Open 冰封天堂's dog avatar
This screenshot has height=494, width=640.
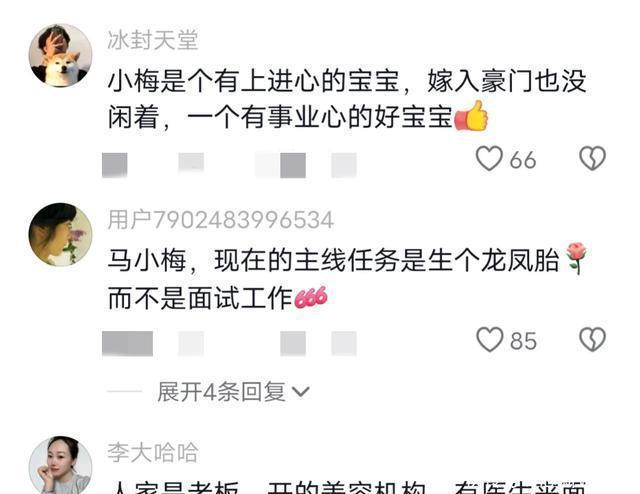tap(60, 56)
